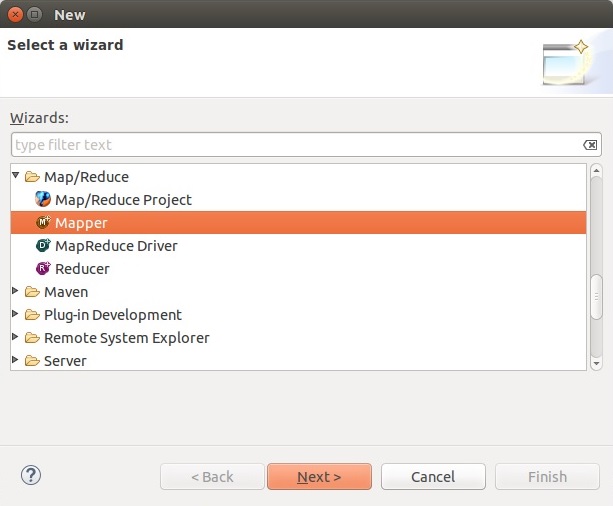Expand the Server category
613x506 pixels.
coord(15,359)
